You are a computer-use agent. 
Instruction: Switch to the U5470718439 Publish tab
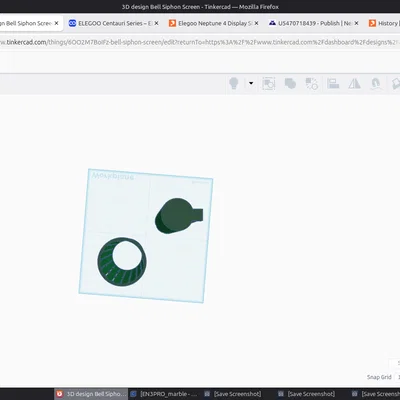[315, 23]
